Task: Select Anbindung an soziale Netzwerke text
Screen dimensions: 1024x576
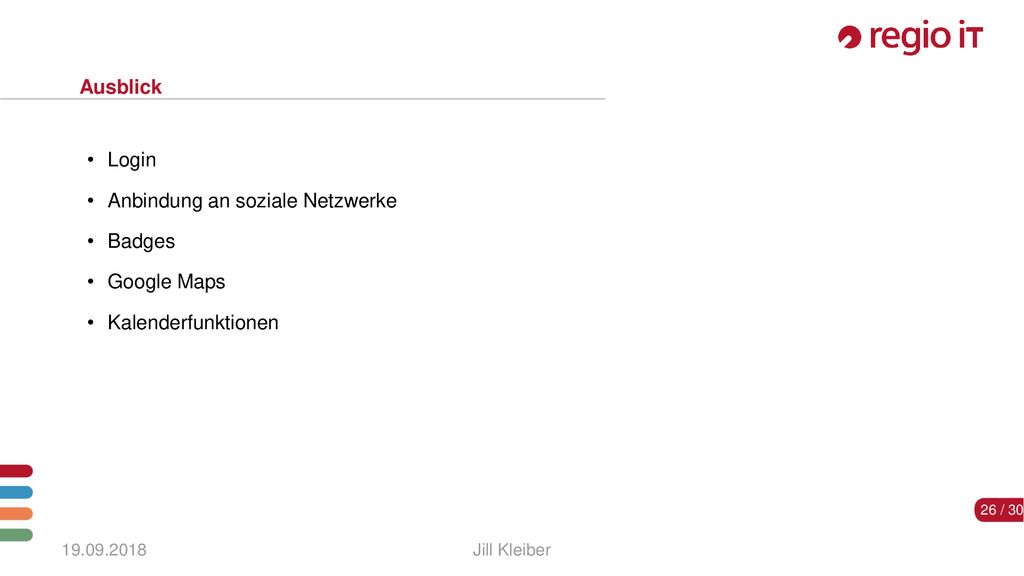Action: click(x=252, y=200)
